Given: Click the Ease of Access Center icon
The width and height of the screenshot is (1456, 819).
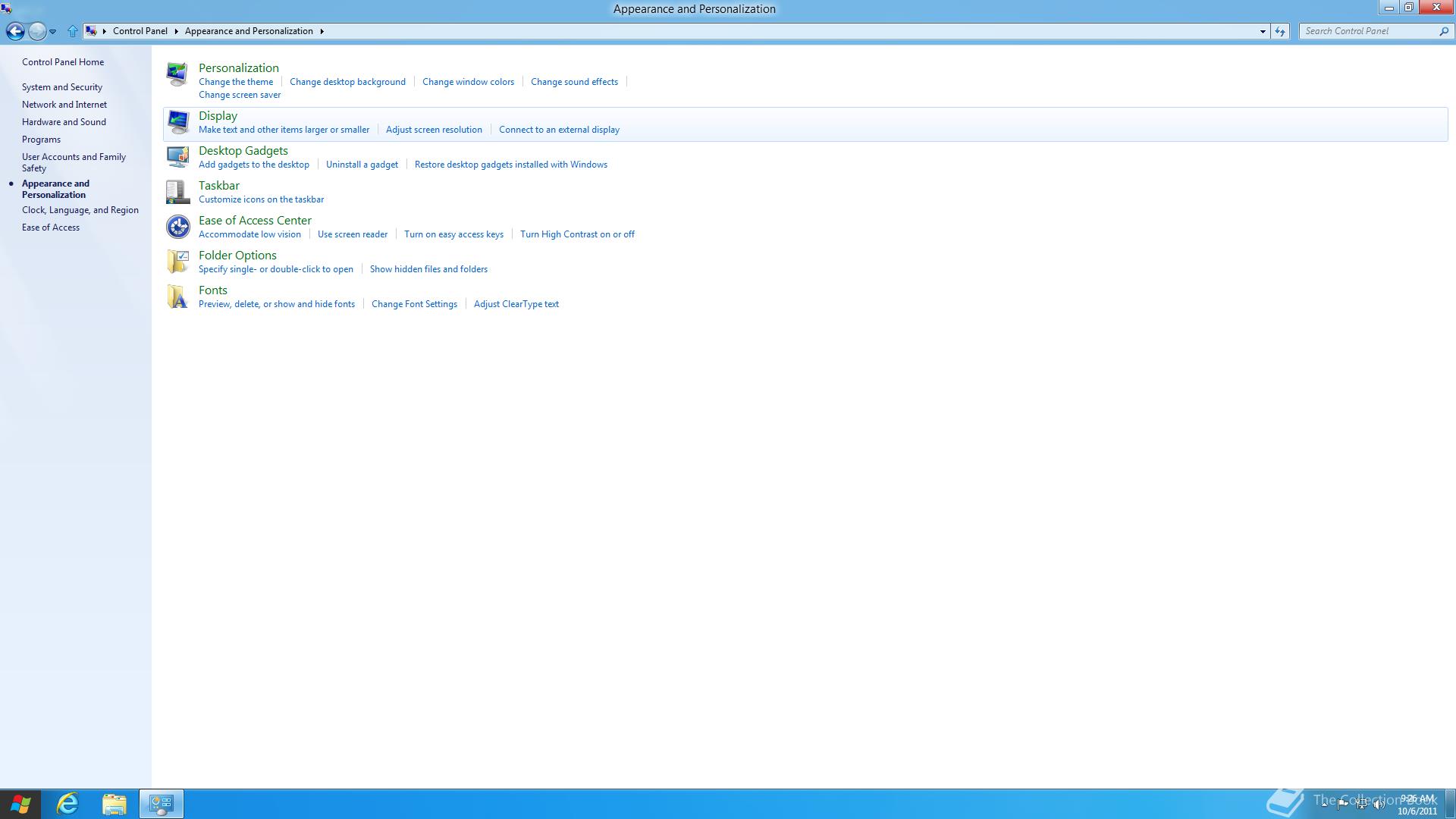Looking at the screenshot, I should pyautogui.click(x=177, y=227).
